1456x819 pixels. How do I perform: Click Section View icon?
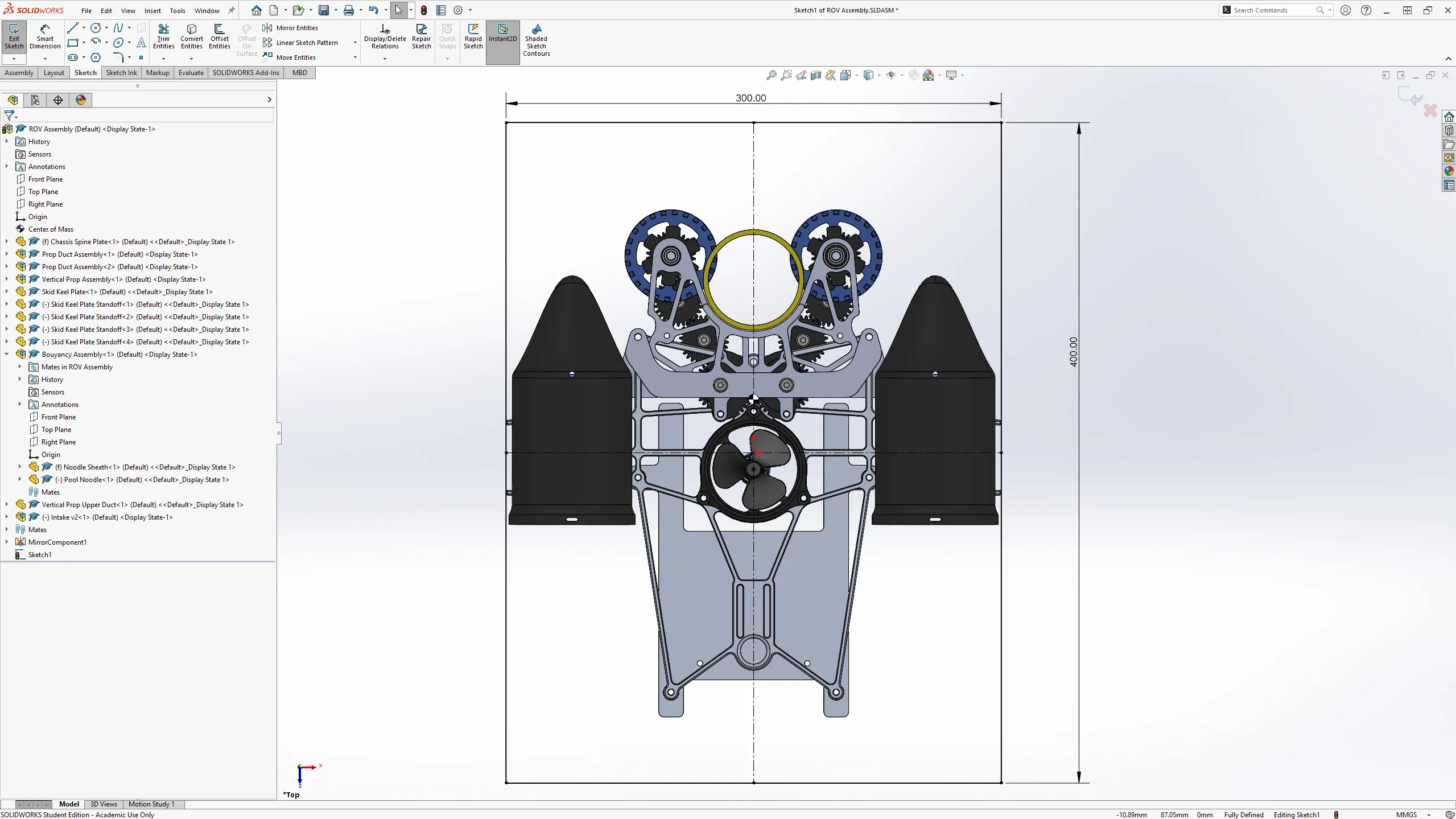(x=815, y=75)
